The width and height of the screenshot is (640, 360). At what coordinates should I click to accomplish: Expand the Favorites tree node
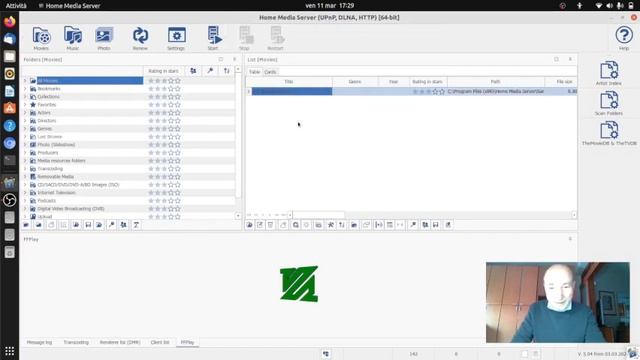pyautogui.click(x=25, y=104)
